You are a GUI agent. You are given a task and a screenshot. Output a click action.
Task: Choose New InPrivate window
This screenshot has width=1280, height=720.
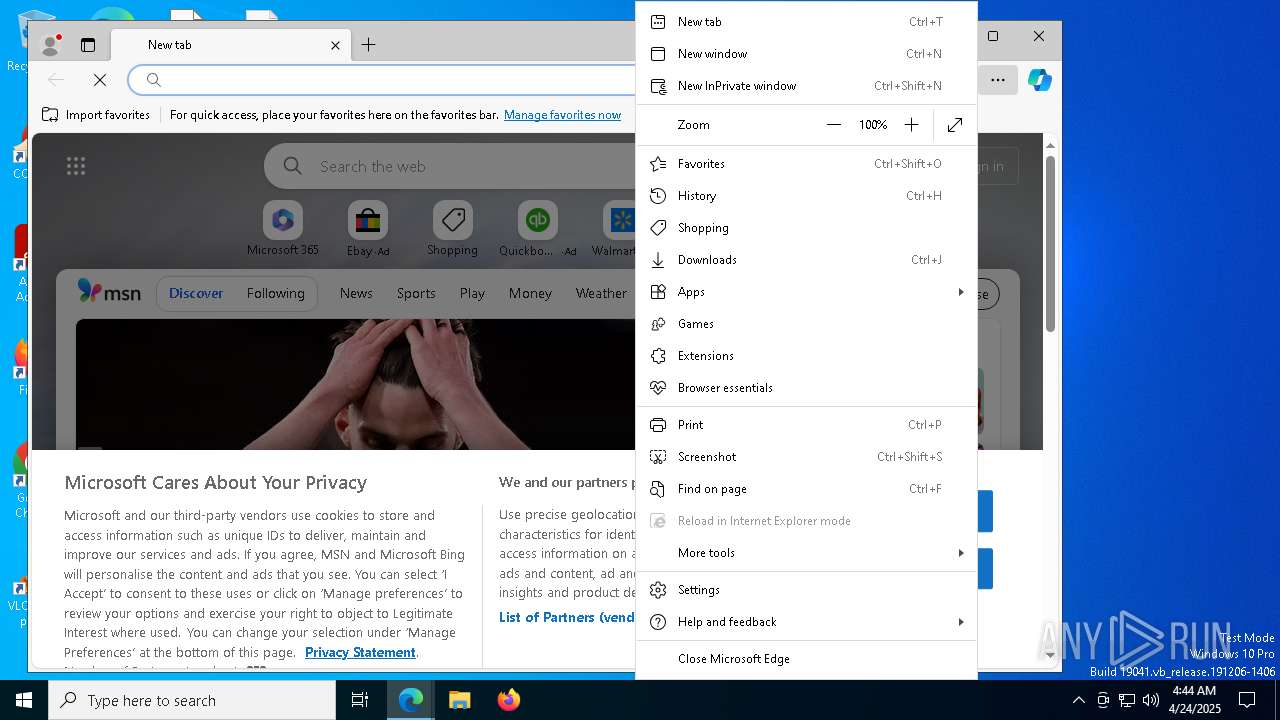pyautogui.click(x=806, y=86)
